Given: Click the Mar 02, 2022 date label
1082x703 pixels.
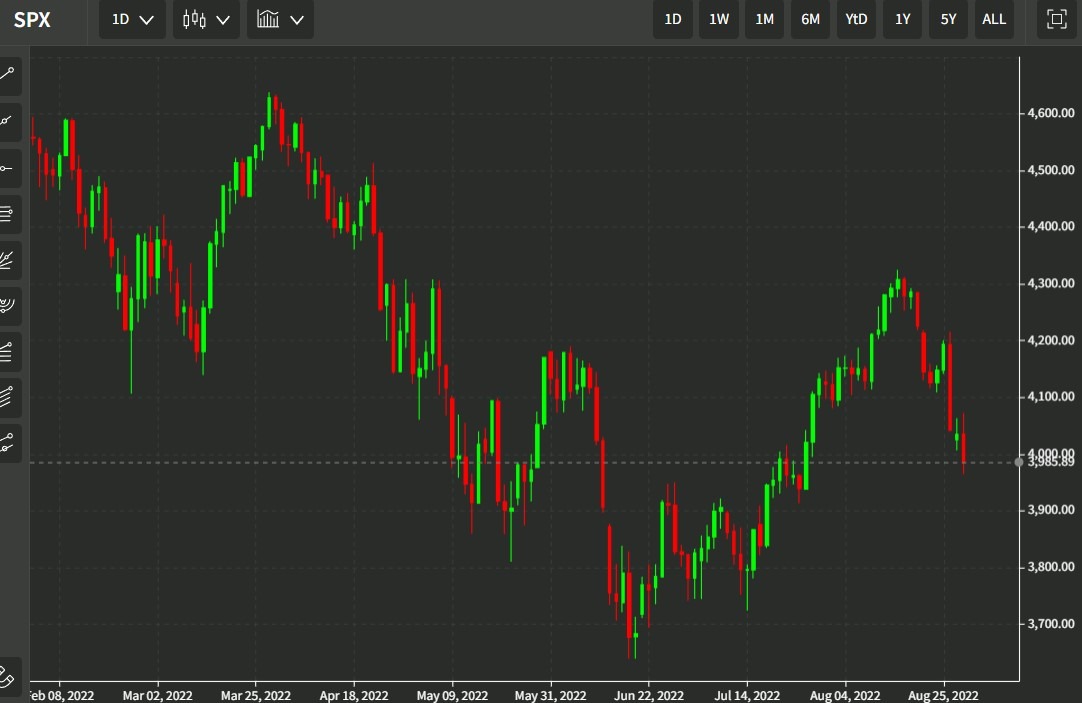Looking at the screenshot, I should 157,695.
